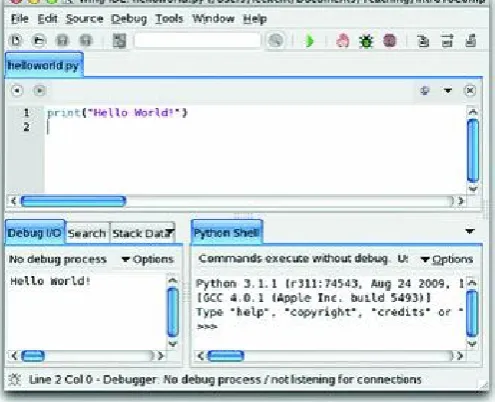Click the toolbar search input field
This screenshot has height=402, width=495.
197,41
